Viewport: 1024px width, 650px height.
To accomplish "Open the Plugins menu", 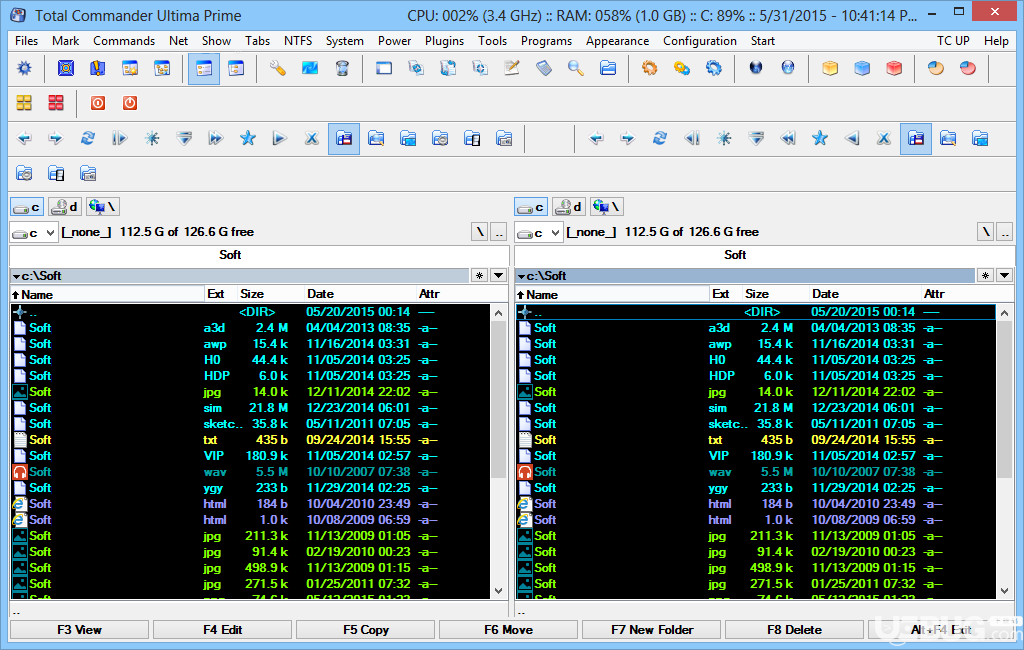I will click(x=444, y=41).
